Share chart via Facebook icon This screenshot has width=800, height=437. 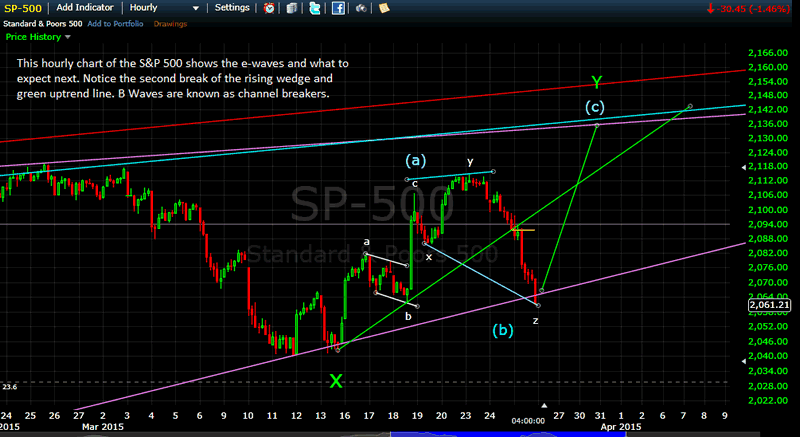click(x=338, y=8)
